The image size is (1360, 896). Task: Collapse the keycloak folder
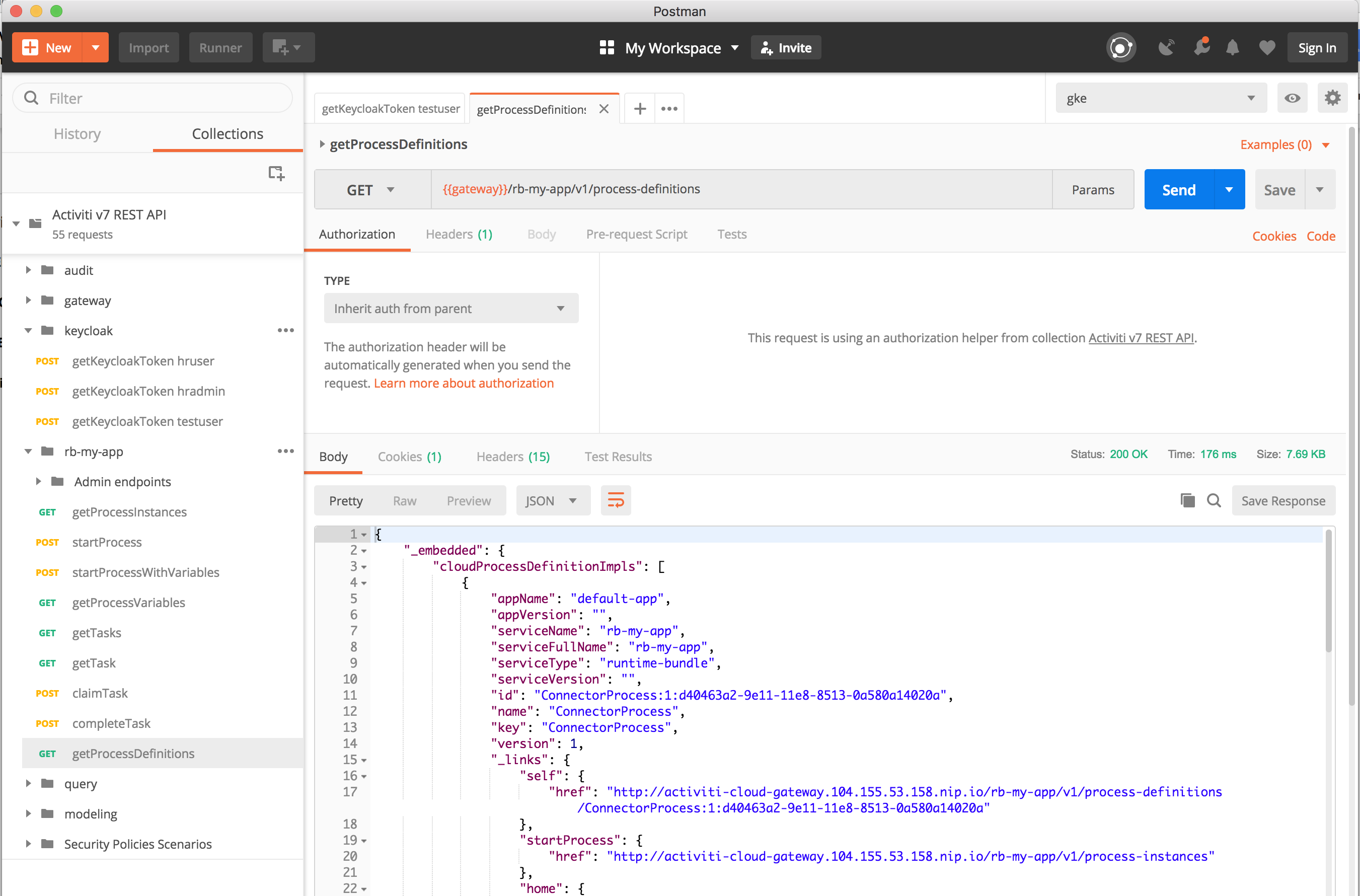pyautogui.click(x=28, y=330)
